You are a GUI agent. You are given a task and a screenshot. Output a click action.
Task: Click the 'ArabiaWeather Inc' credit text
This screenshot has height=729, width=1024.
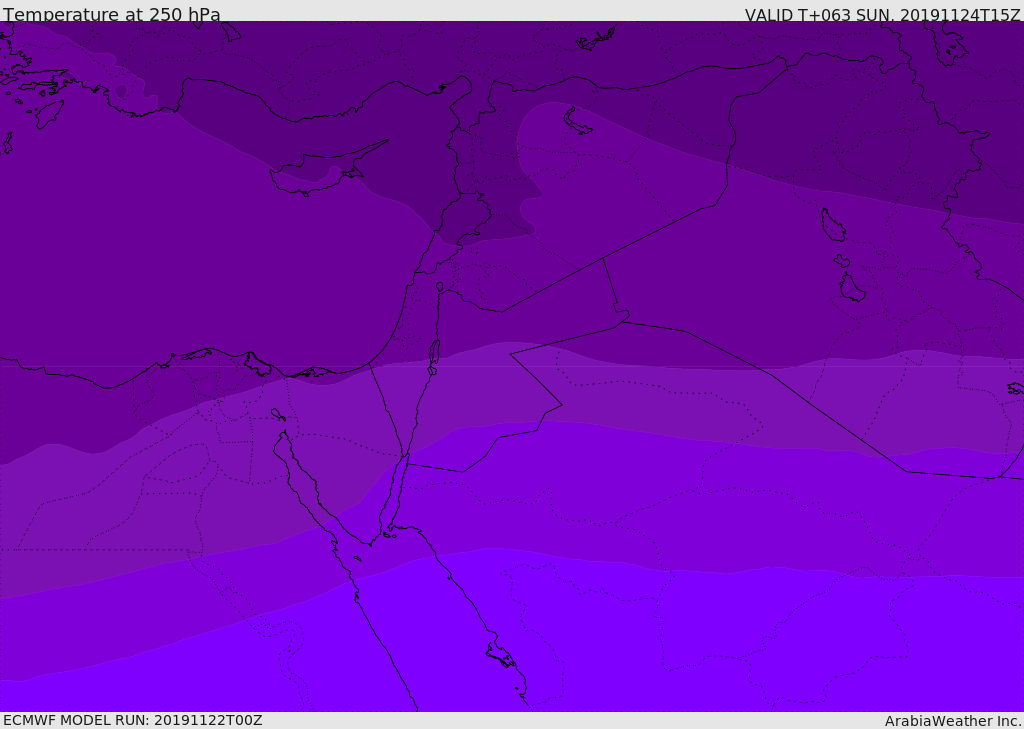[952, 721]
